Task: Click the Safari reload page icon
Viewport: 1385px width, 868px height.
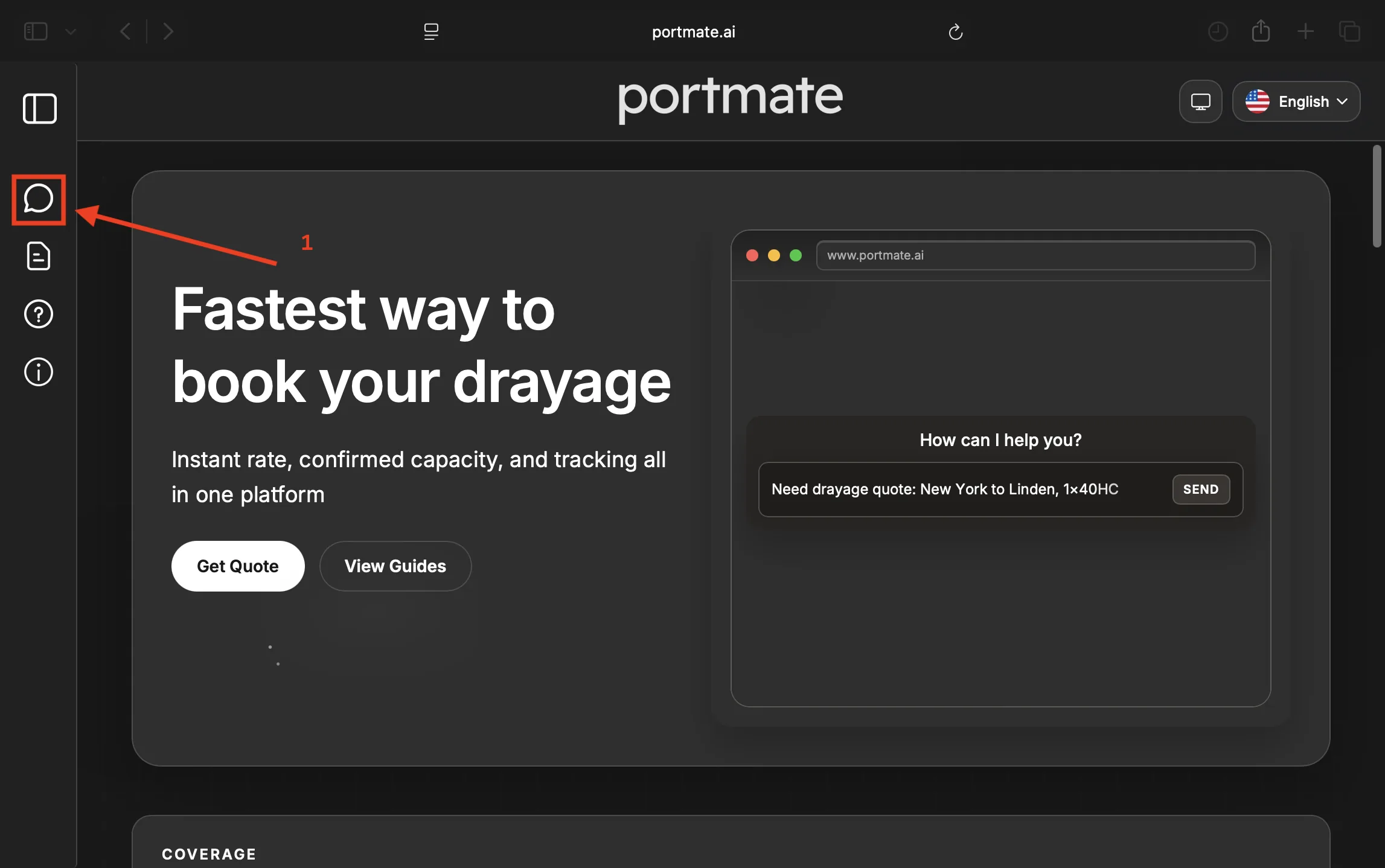Action: point(955,31)
